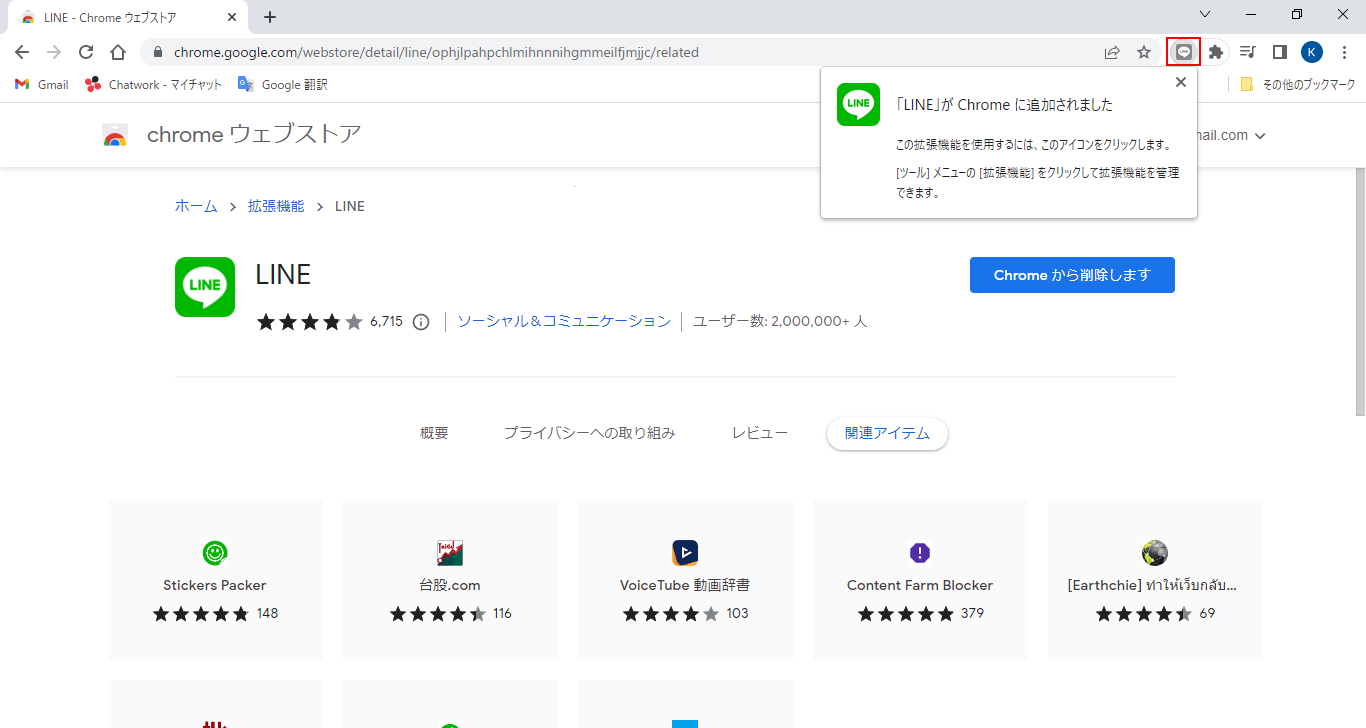This screenshot has height=728, width=1366.
Task: Toggle the Chrome side panel icon
Action: point(1279,52)
